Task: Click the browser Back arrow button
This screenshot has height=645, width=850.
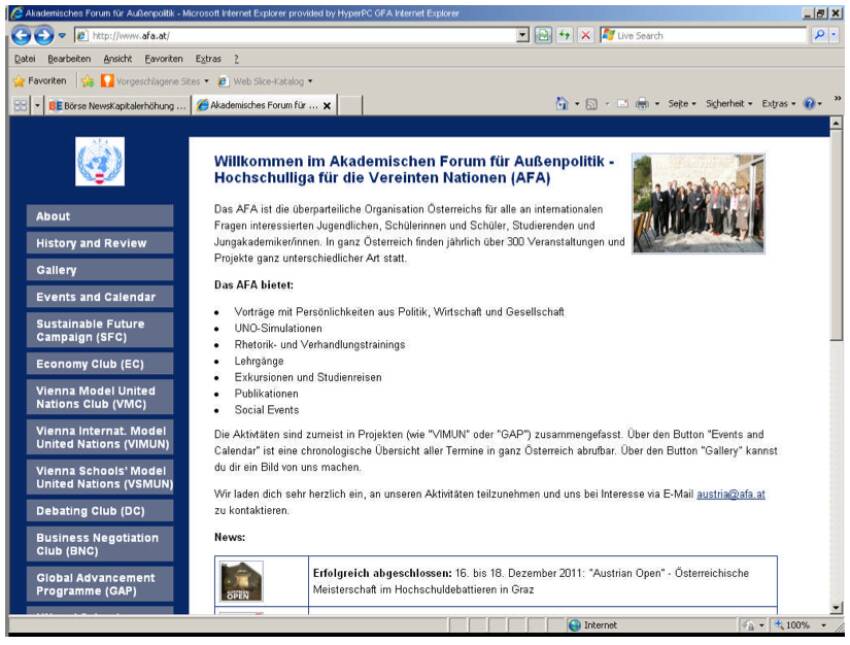Action: pos(21,35)
